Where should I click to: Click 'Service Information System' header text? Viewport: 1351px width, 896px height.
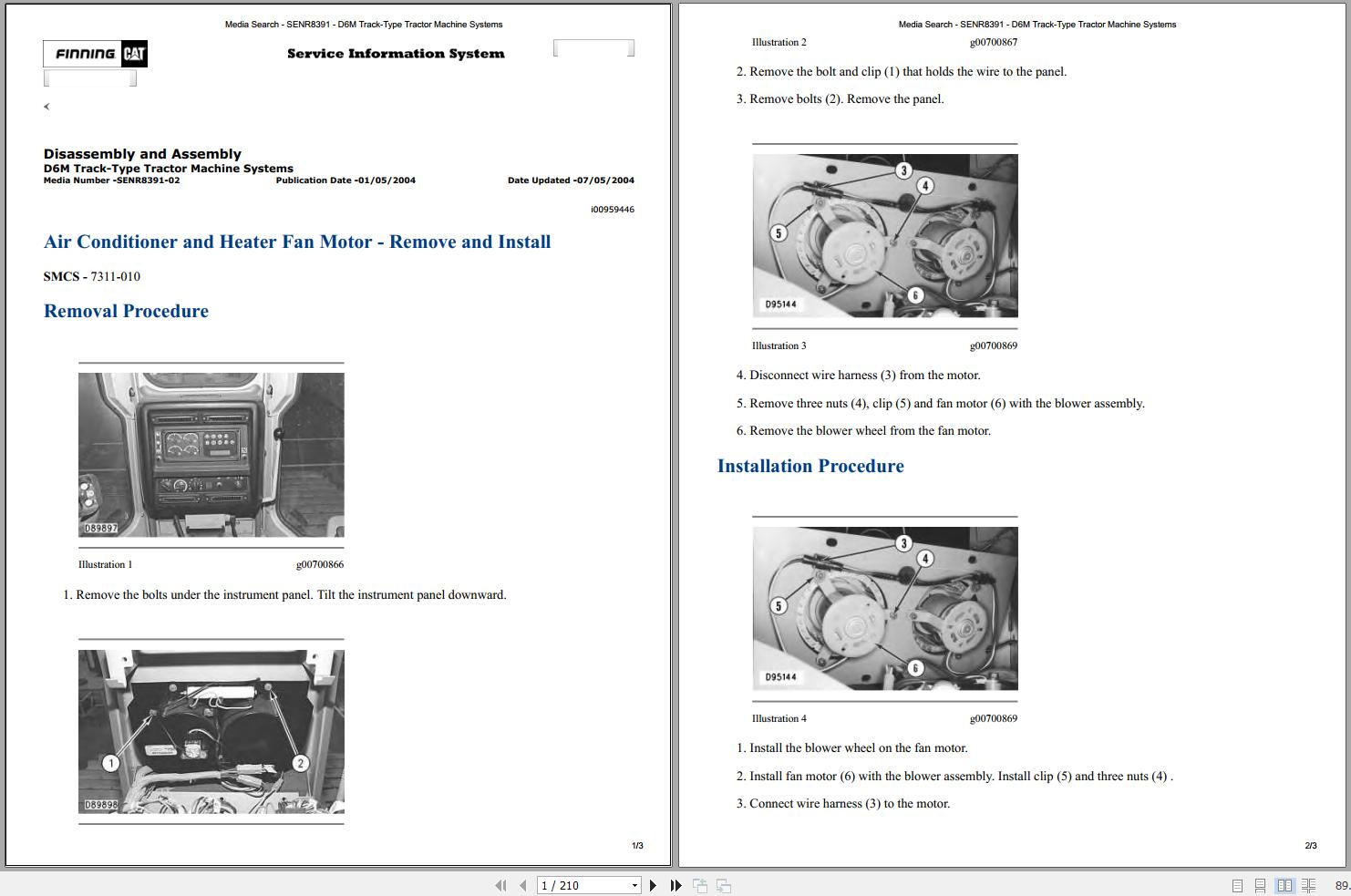point(396,54)
